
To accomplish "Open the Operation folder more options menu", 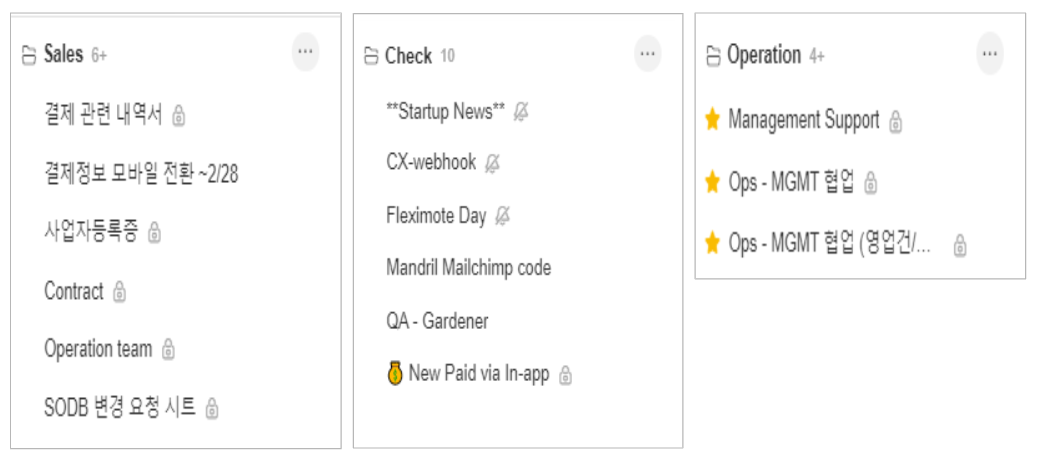I will [990, 54].
